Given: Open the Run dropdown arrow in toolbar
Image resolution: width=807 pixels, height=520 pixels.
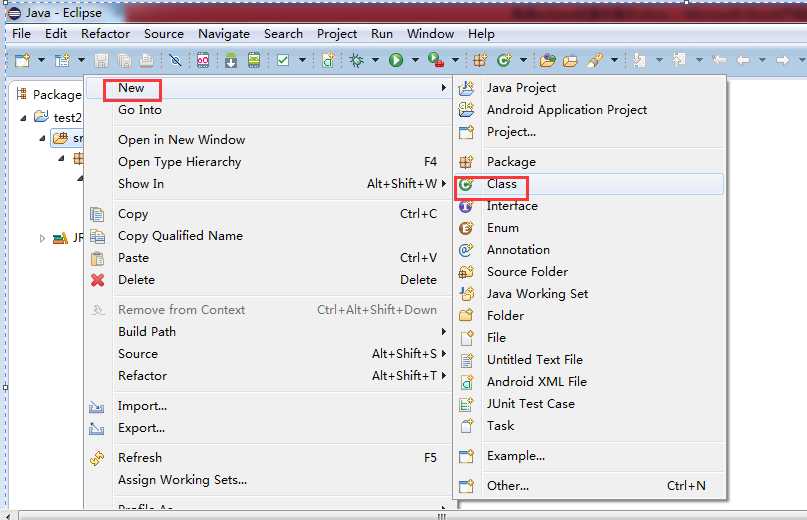Looking at the screenshot, I should 415,60.
